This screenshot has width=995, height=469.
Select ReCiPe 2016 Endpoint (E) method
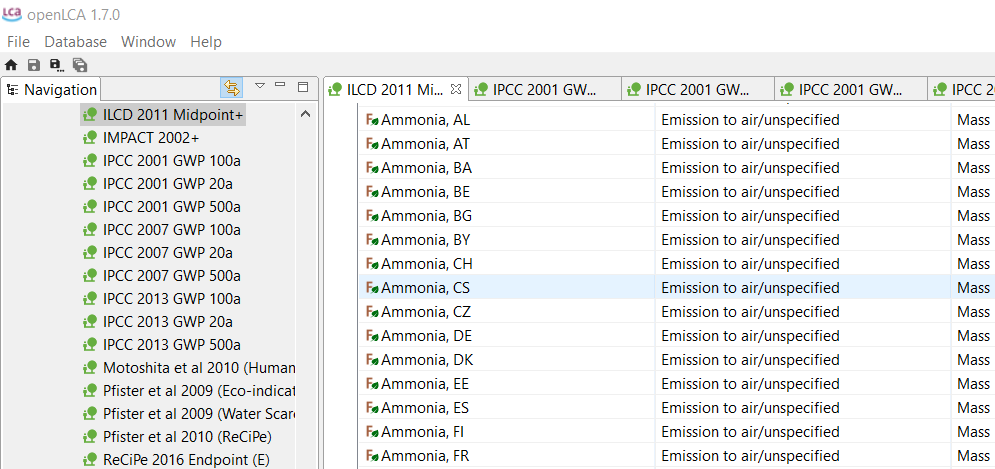click(186, 459)
